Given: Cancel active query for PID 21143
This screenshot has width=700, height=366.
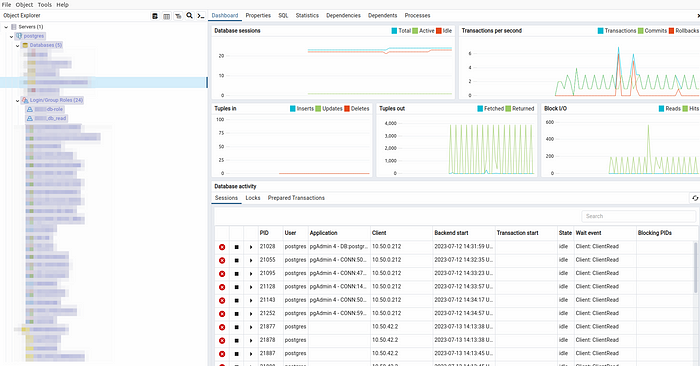Looking at the screenshot, I should (x=237, y=300).
